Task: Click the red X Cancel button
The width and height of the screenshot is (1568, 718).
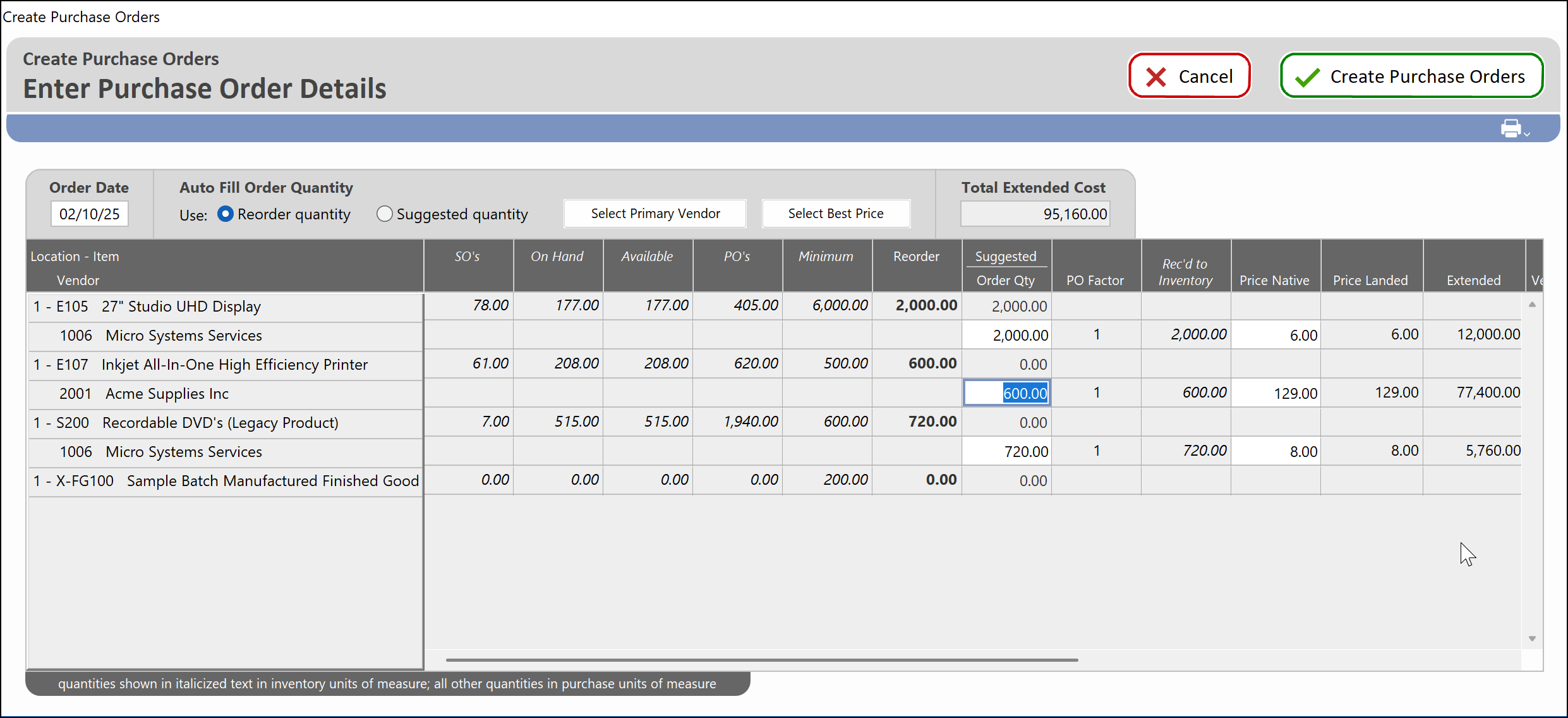Action: pos(1189,76)
